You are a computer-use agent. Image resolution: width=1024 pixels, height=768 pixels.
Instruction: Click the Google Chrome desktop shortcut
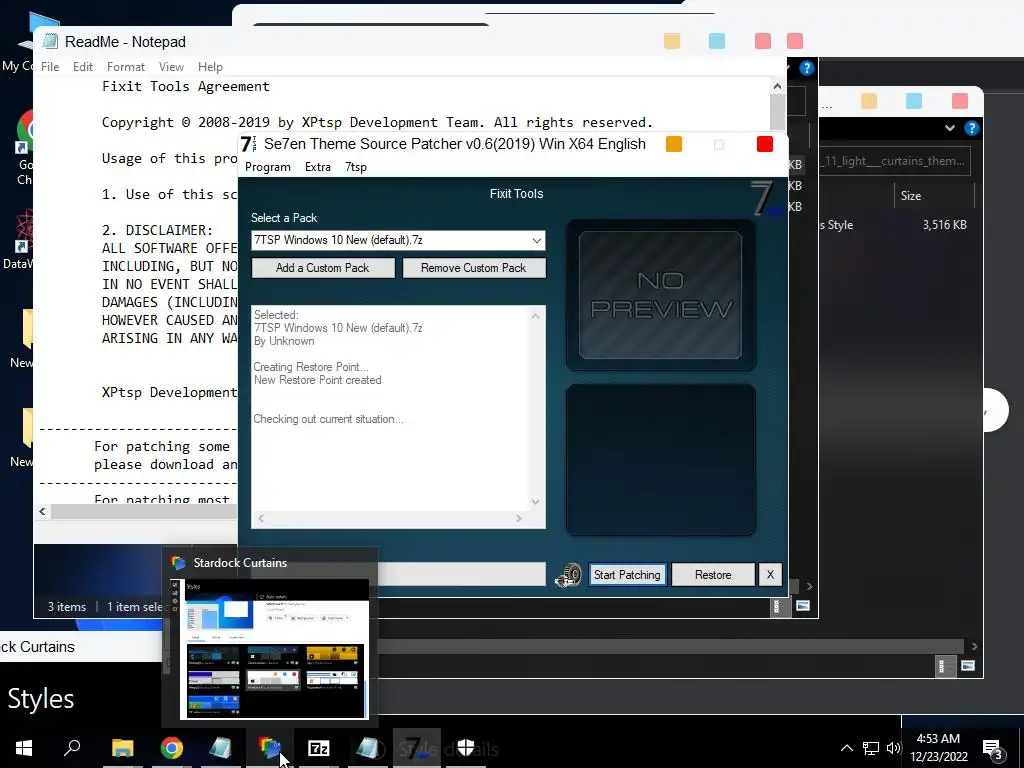[x=25, y=131]
